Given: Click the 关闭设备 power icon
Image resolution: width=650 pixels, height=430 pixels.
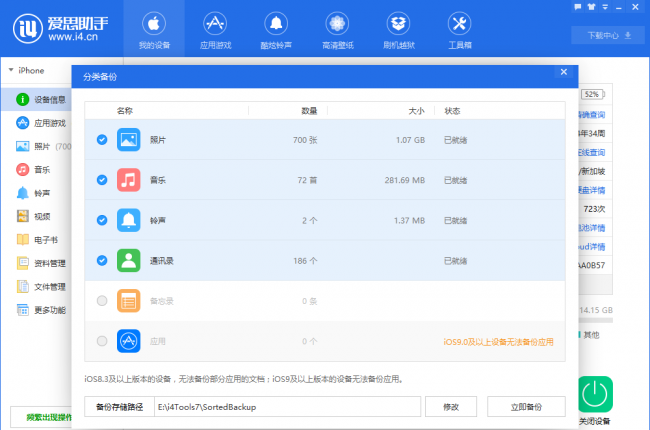Looking at the screenshot, I should tap(595, 394).
